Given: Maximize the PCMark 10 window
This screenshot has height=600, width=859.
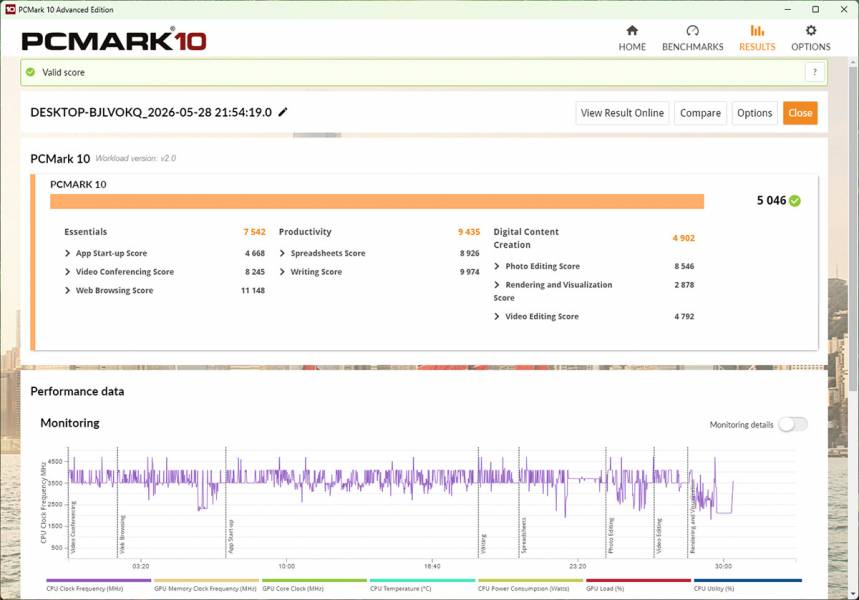Looking at the screenshot, I should pos(815,9).
